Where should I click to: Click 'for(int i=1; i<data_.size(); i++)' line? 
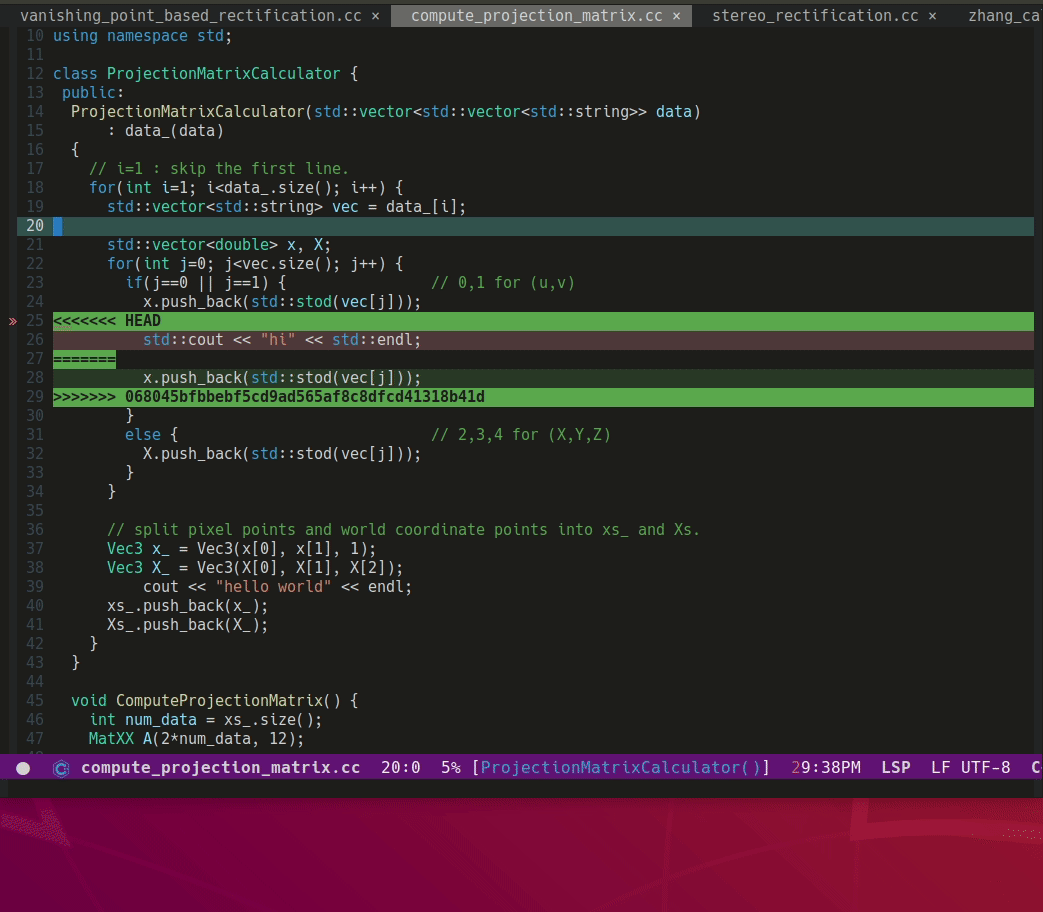click(246, 188)
